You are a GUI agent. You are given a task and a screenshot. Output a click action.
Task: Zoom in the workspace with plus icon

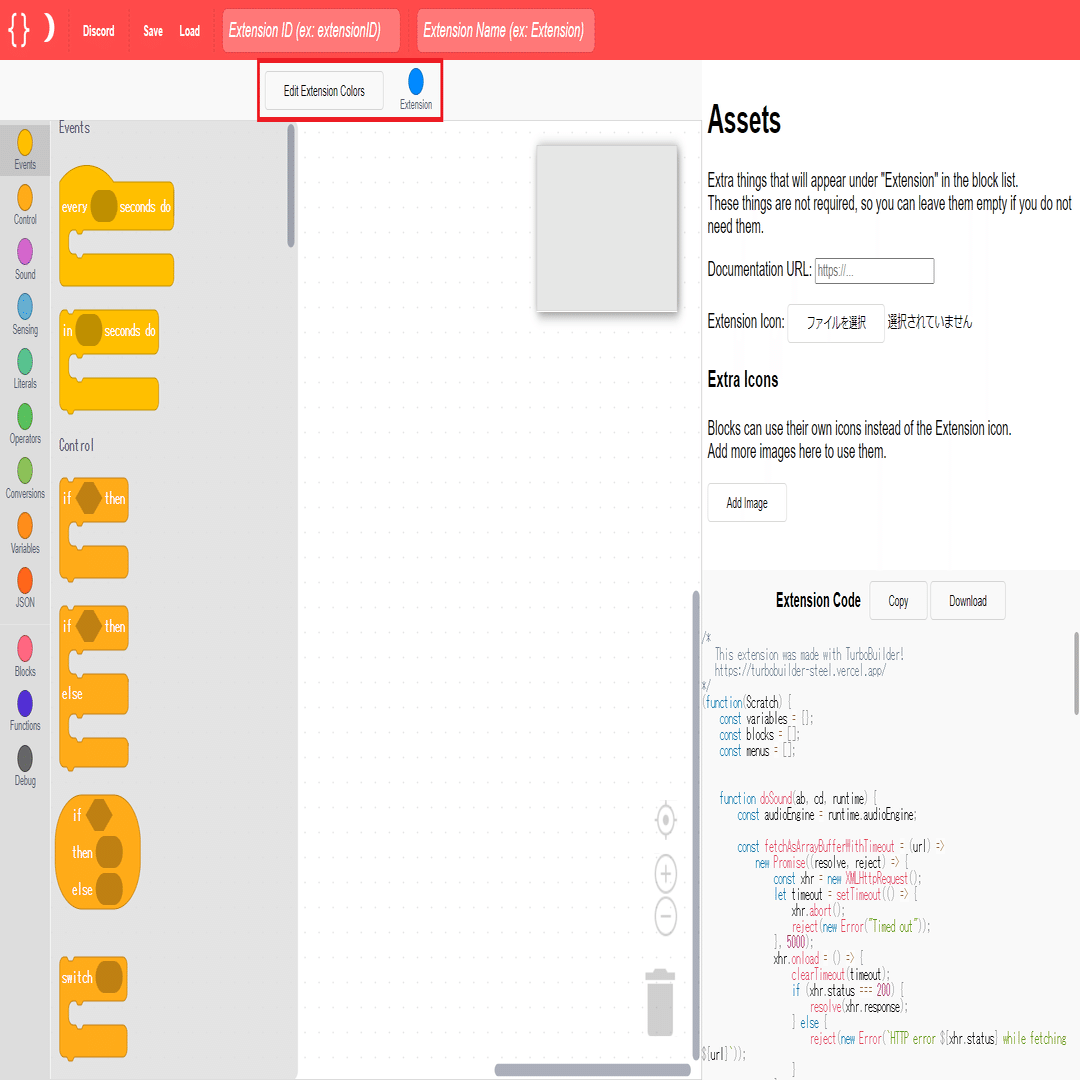pyautogui.click(x=665, y=874)
